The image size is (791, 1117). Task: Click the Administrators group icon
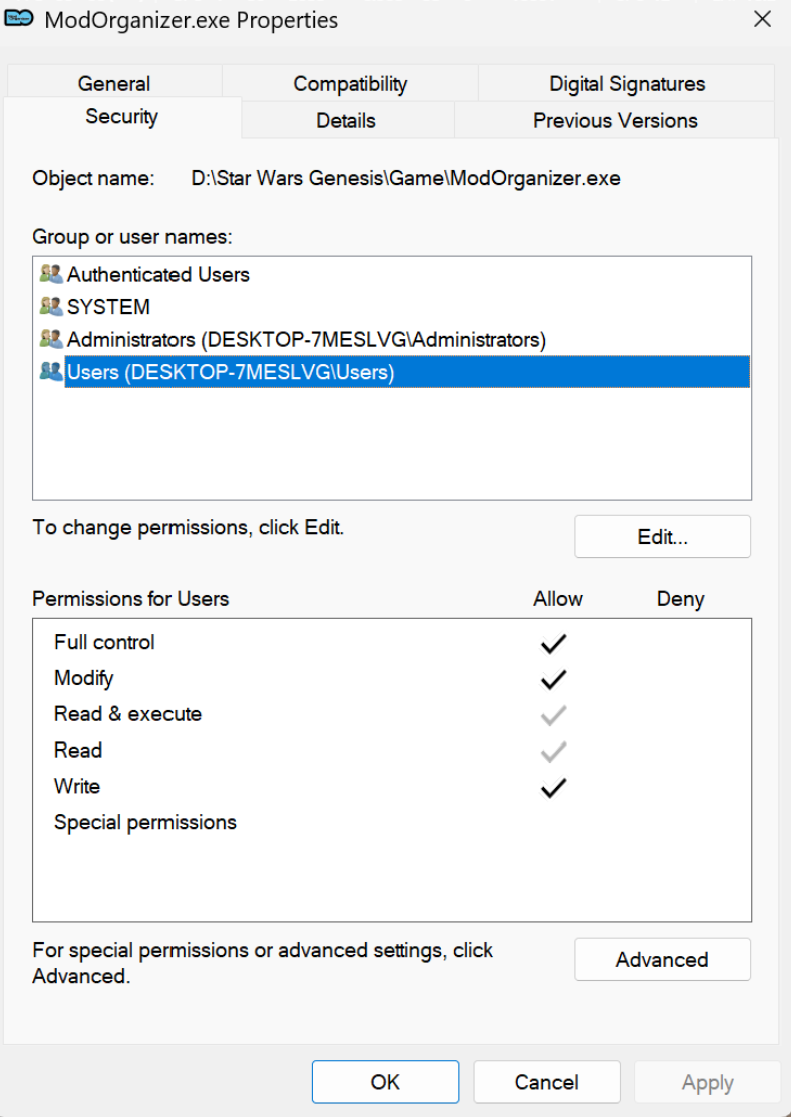pos(50,340)
